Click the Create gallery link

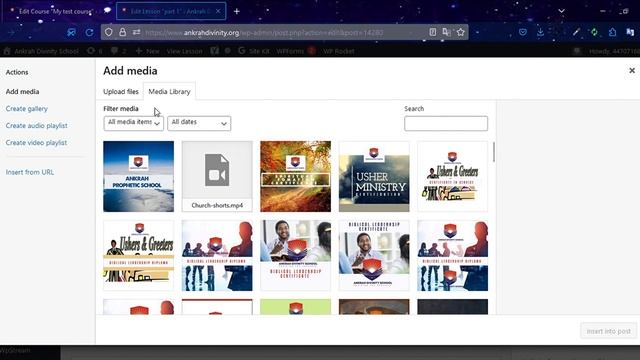(27, 109)
